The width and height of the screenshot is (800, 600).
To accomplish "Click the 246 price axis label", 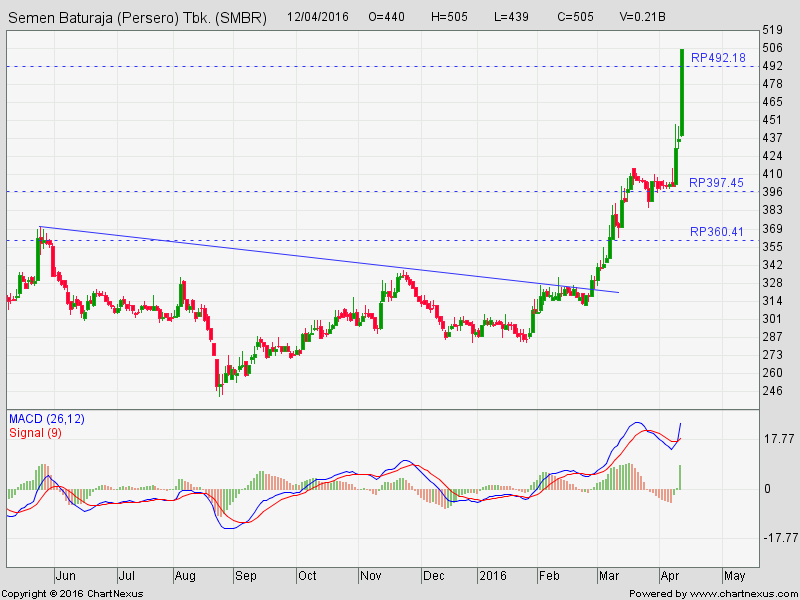I will (x=772, y=391).
